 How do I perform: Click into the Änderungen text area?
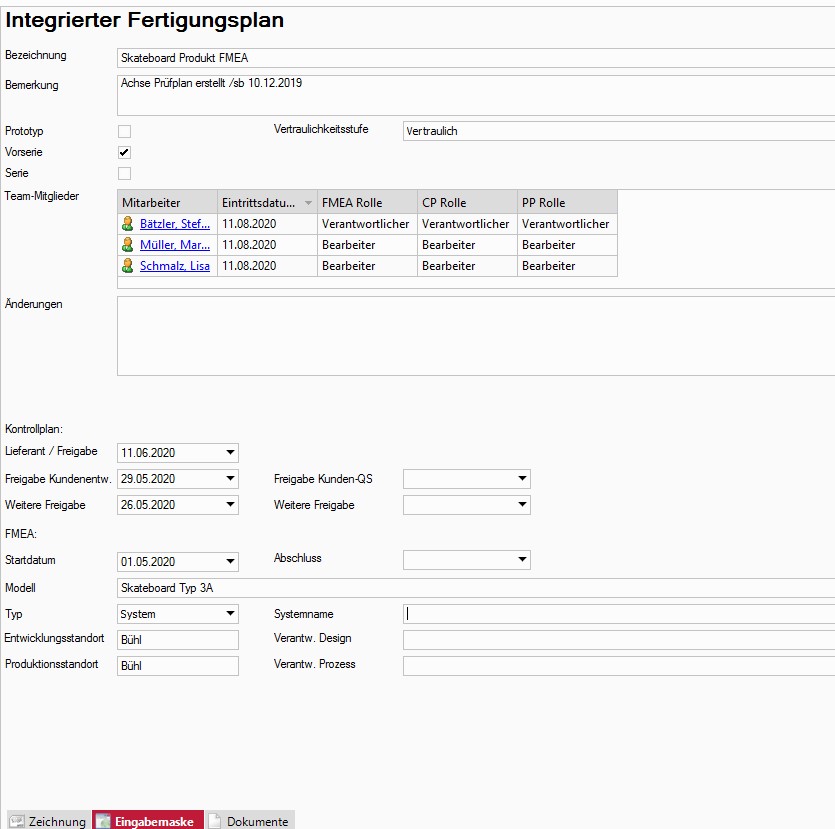click(476, 336)
